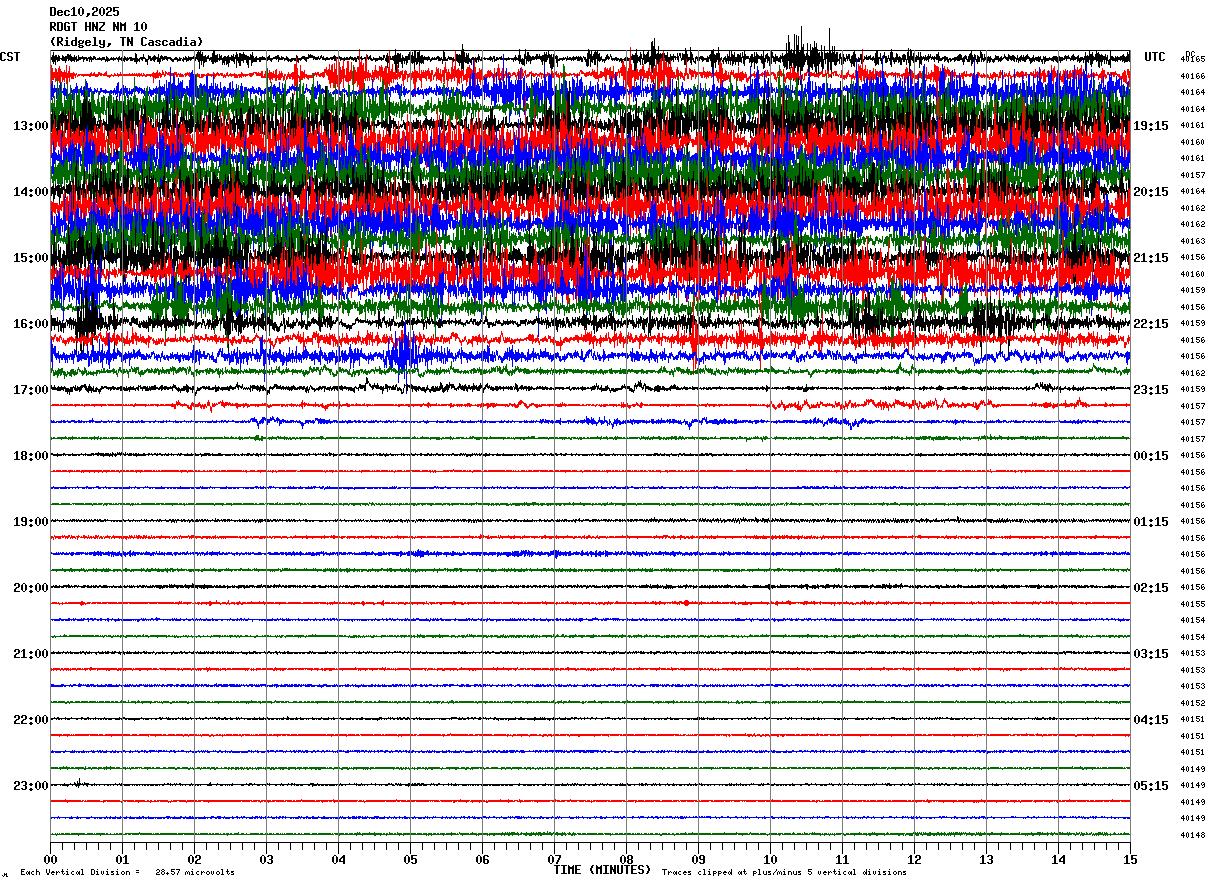
Task: Click minute tick label 01 on time axis
Action: (122, 859)
